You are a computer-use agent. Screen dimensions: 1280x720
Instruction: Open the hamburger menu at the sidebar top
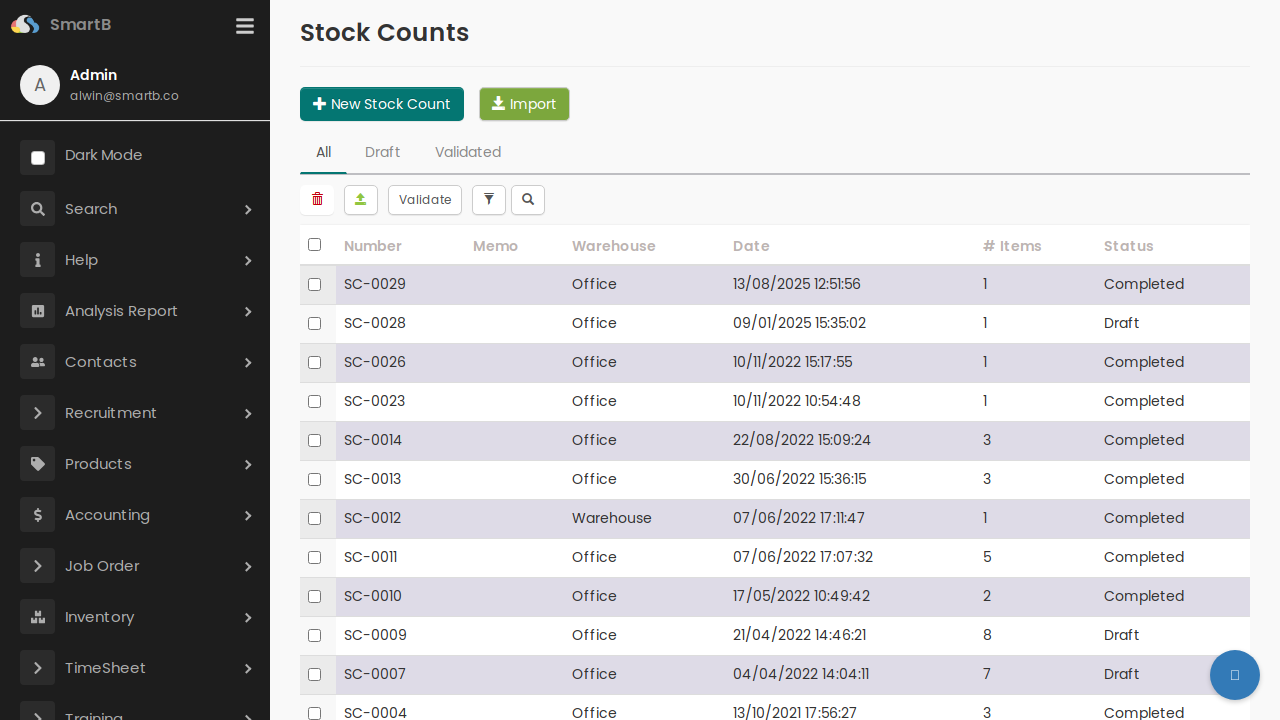pos(245,26)
